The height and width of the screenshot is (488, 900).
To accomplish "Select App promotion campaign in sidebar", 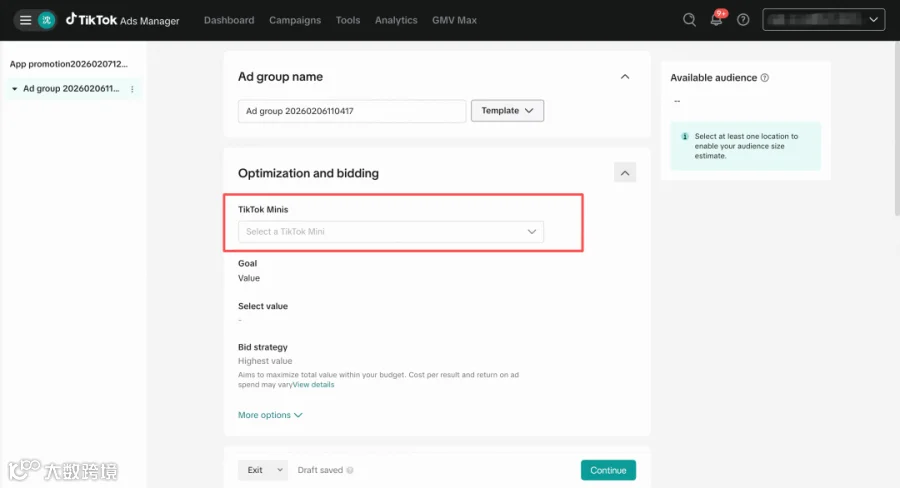I will [68, 64].
